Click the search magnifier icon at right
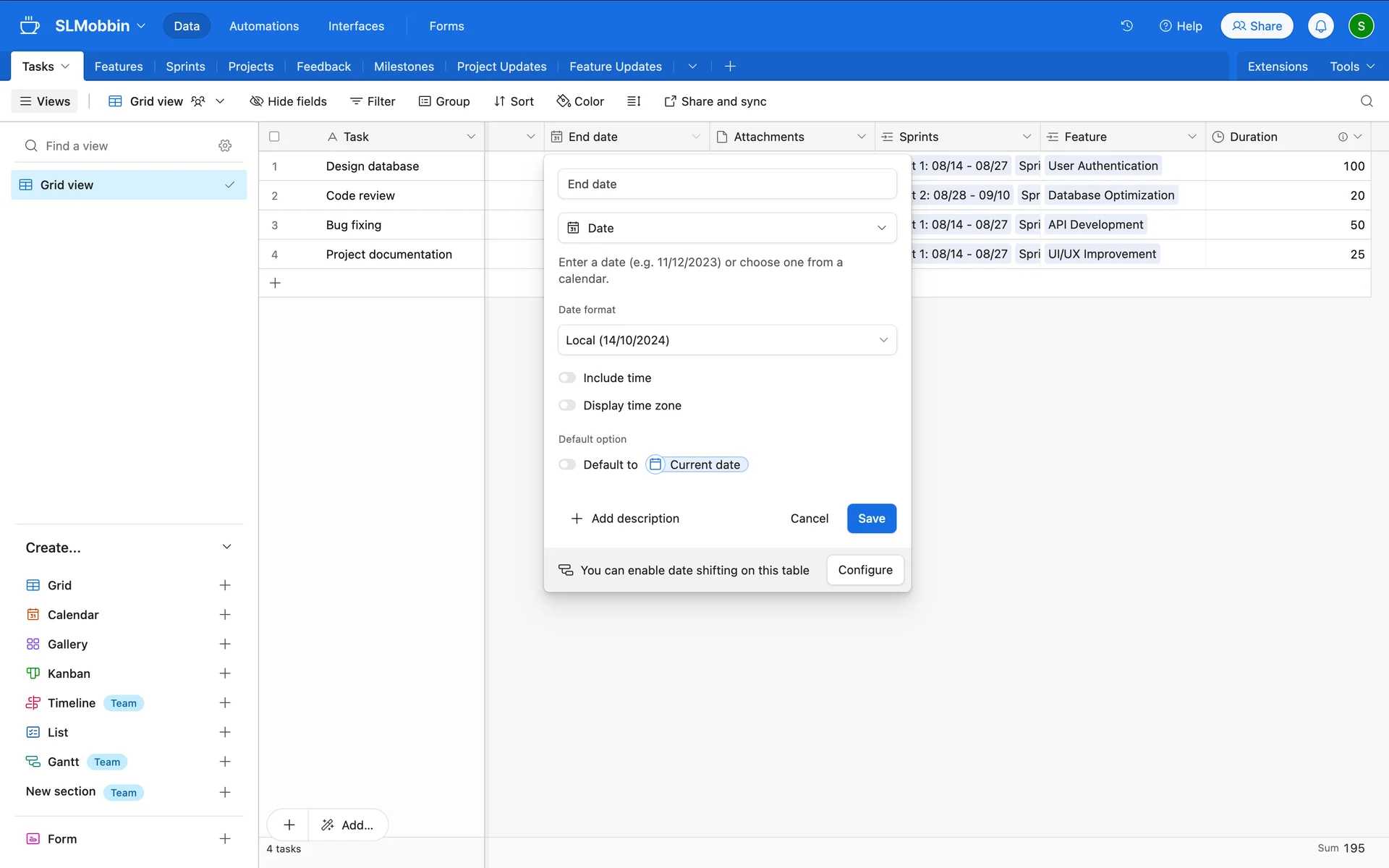Image resolution: width=1389 pixels, height=868 pixels. [1366, 101]
